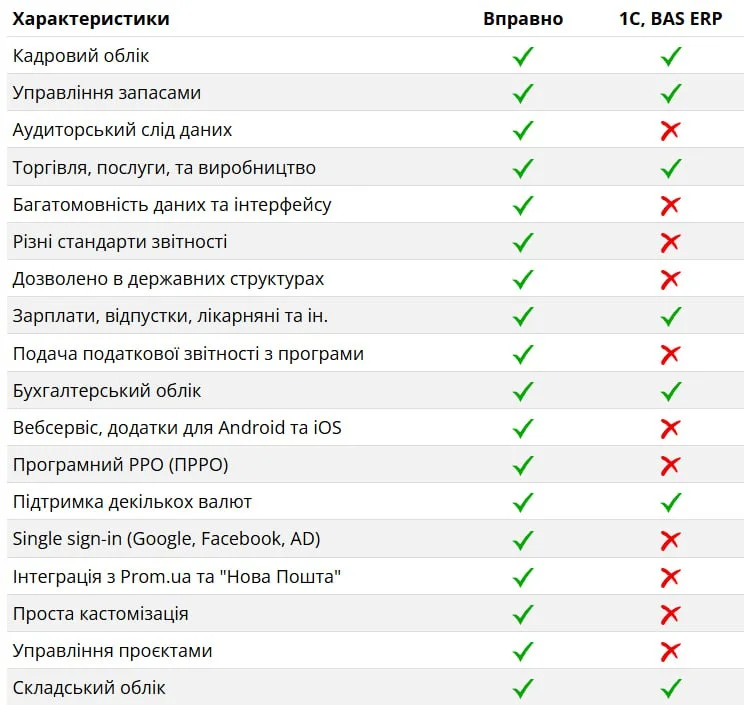The width and height of the screenshot is (744, 705).
Task: Click the Подача податкової звітності row label
Action: pos(188,354)
